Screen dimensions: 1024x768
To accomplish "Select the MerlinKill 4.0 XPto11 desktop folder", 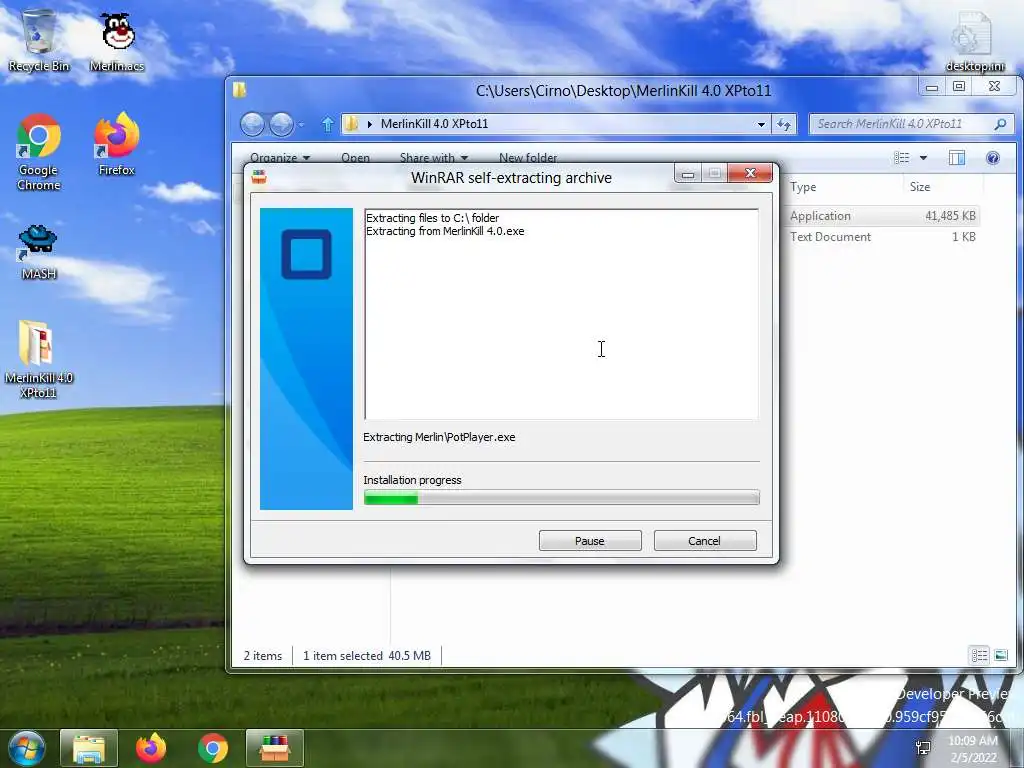I will pos(39,359).
